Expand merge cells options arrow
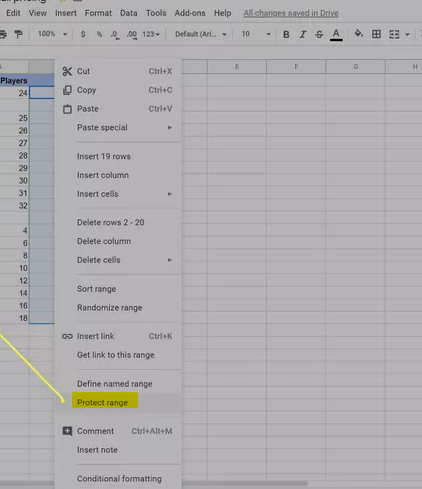422x489 pixels. pos(407,34)
